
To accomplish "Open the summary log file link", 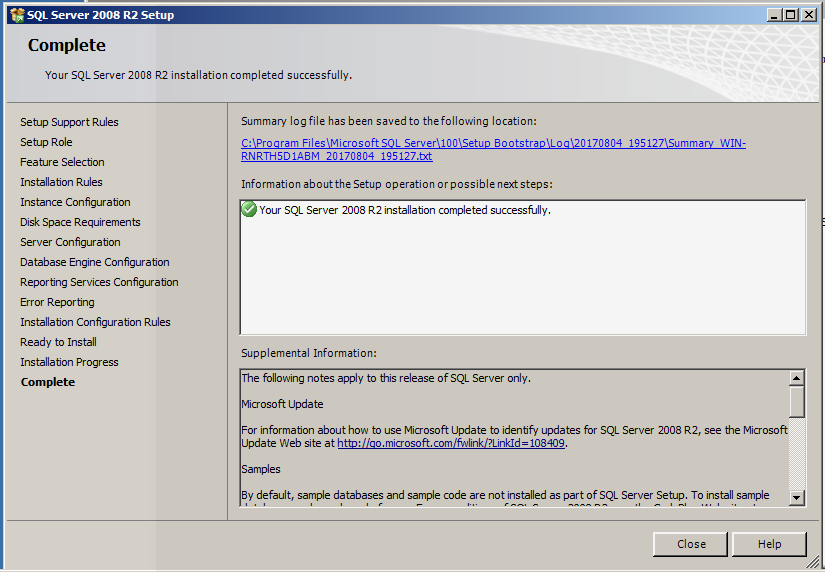I will pyautogui.click(x=493, y=149).
